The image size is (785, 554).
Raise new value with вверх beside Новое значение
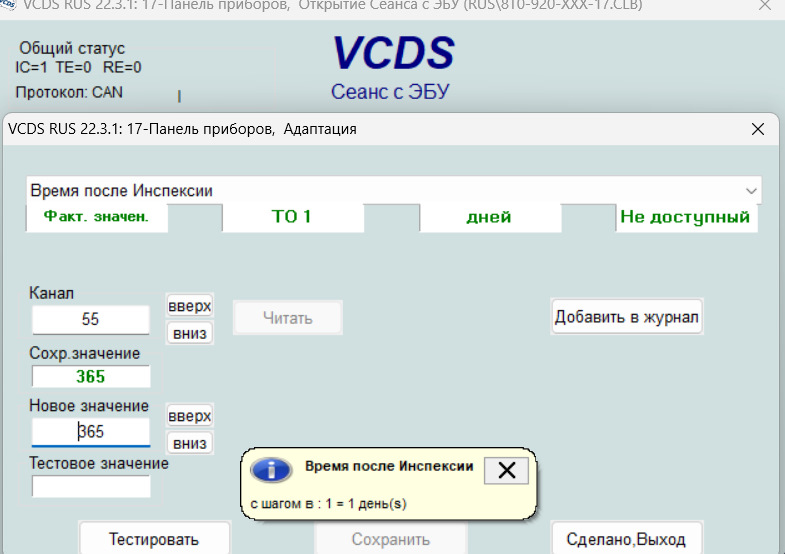pyautogui.click(x=190, y=416)
